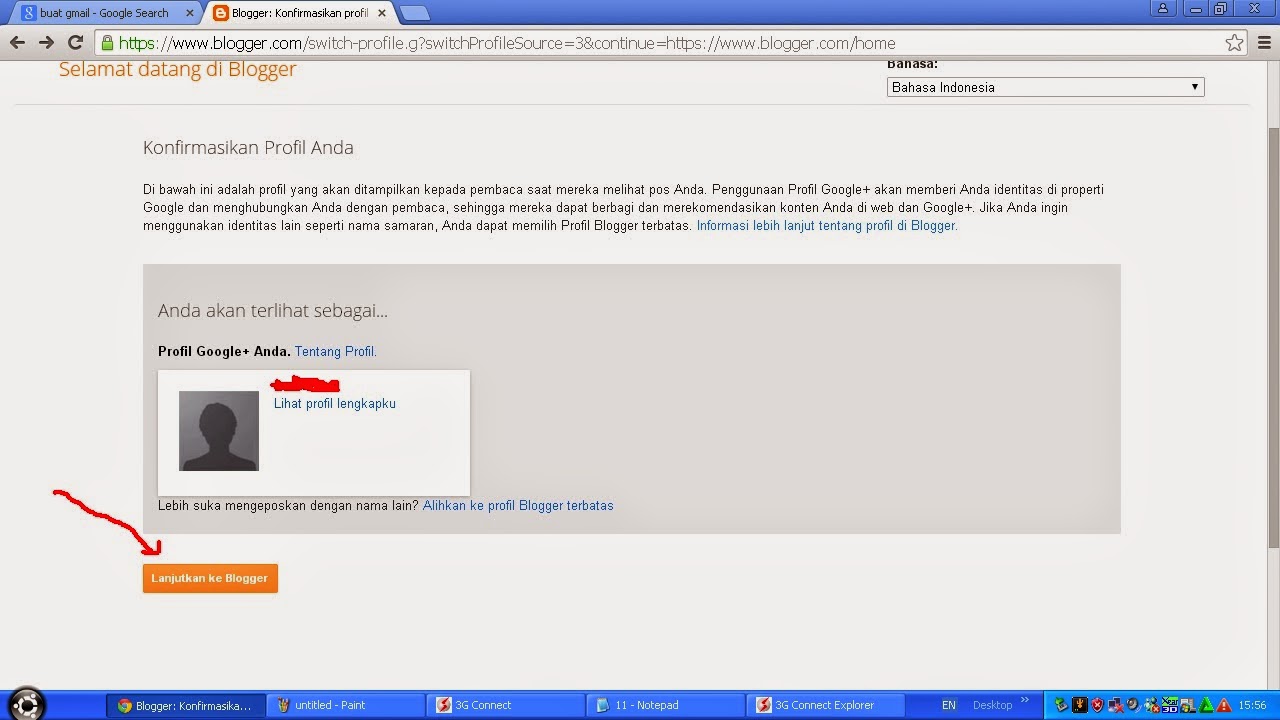Close the 'buat gmail - Google Search' tab
Screen dimensions: 1280x720
(189, 13)
